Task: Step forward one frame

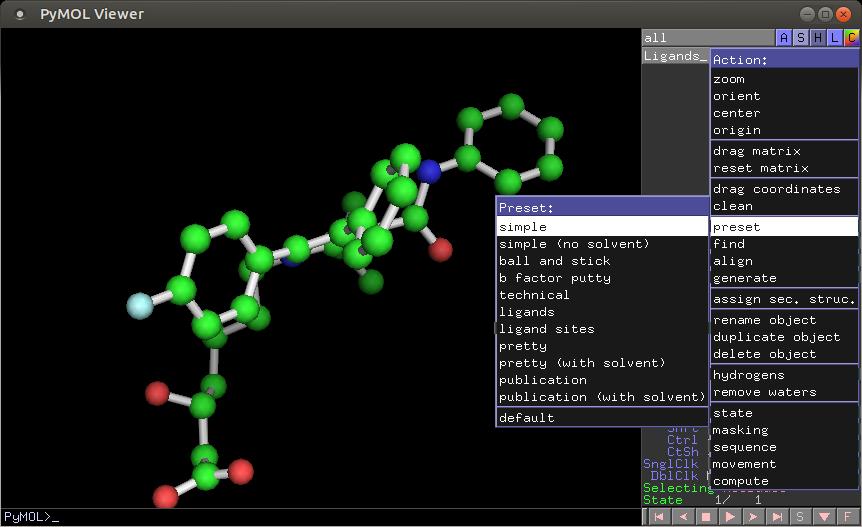Action: 753,517
